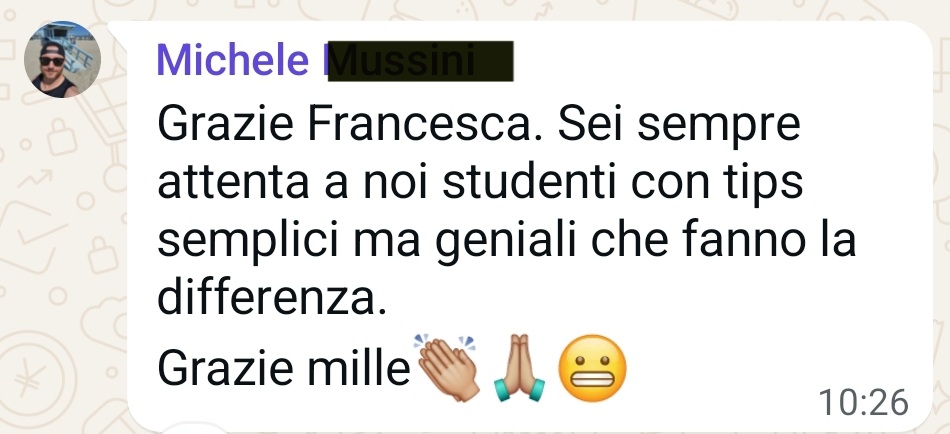The width and height of the screenshot is (950, 434).
Task: Click the Grazie mille text line
Action: [284, 368]
